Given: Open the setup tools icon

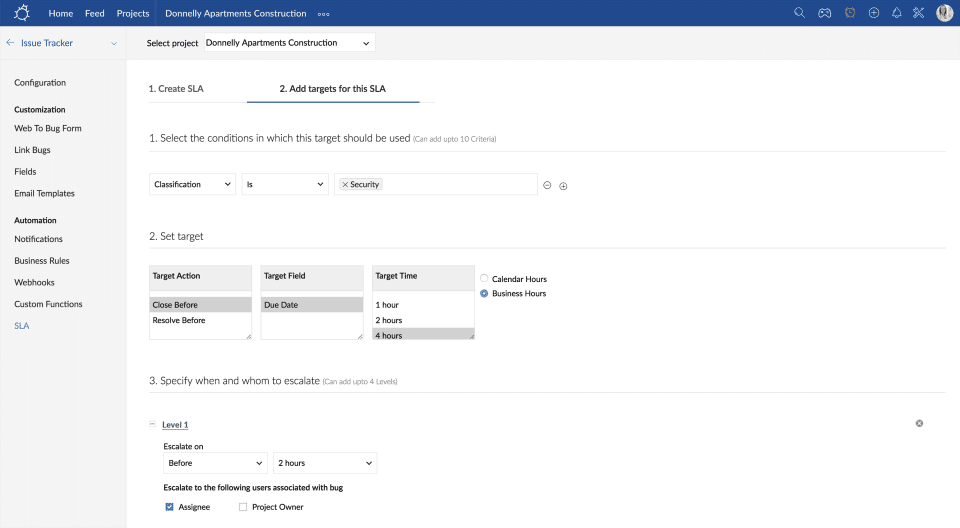Looking at the screenshot, I should coord(918,13).
